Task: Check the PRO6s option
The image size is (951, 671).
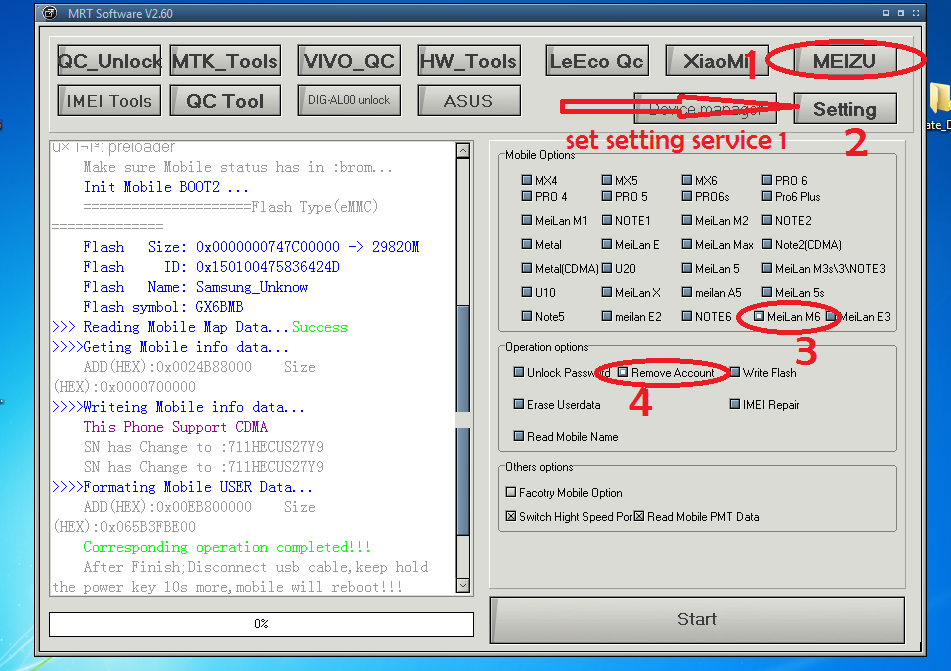Action: [x=687, y=197]
